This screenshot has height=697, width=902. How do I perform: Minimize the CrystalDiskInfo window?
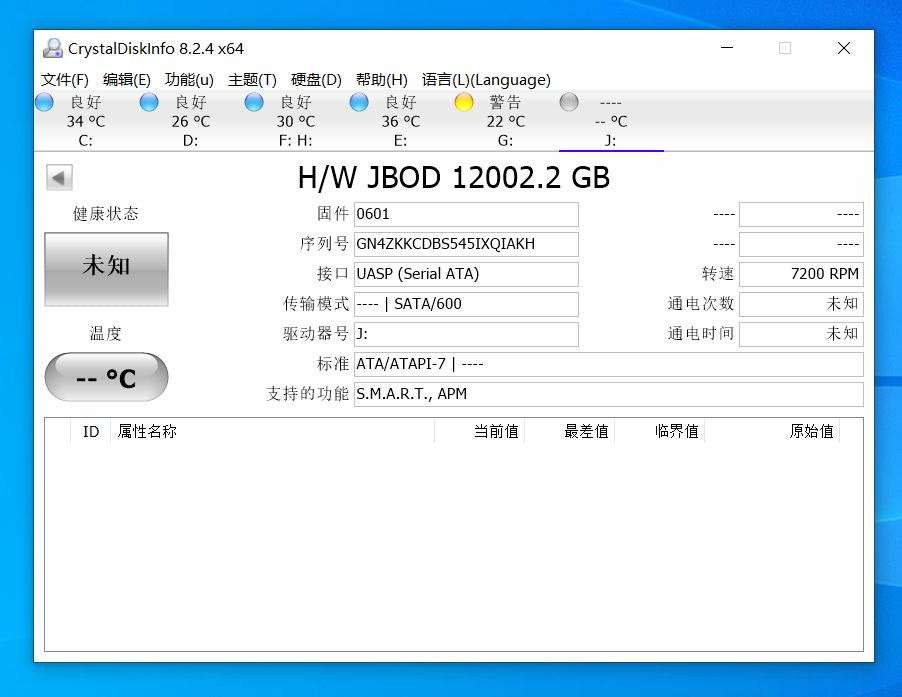(727, 48)
